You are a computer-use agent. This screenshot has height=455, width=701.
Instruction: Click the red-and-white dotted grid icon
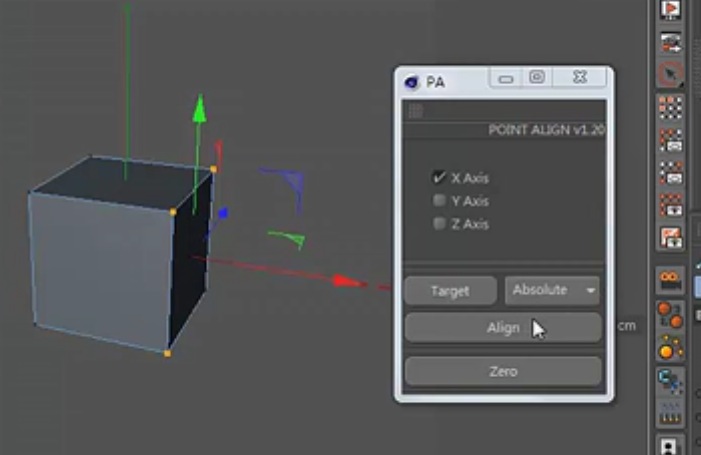click(x=671, y=108)
